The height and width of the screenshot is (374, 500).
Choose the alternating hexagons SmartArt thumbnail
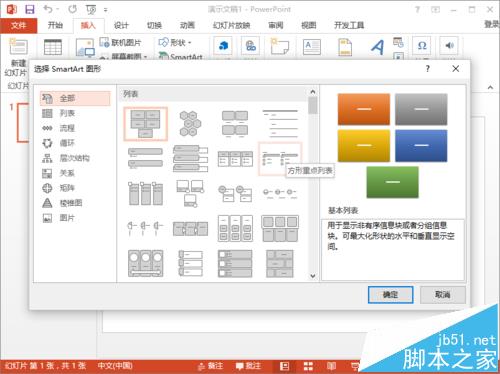(190, 124)
